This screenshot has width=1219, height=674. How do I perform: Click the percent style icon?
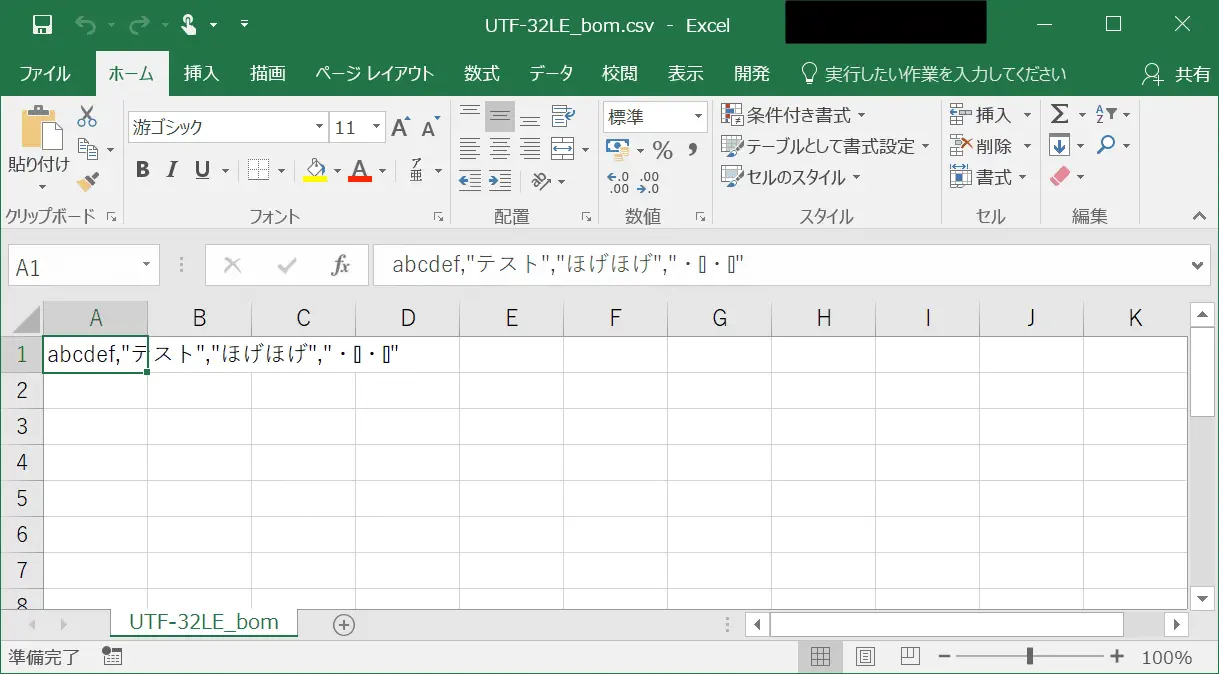click(662, 150)
